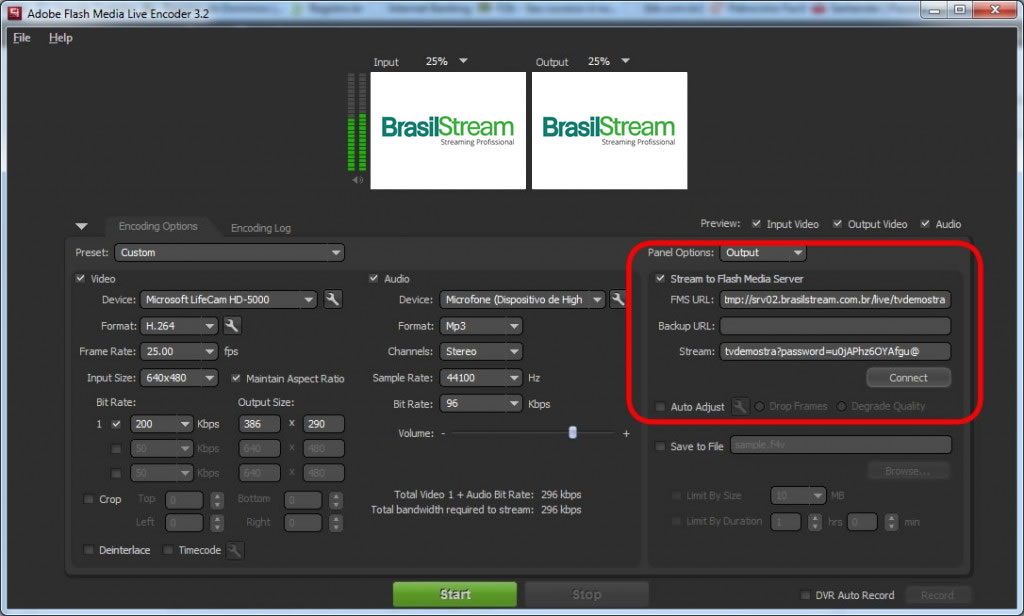Click the Input preview thumbnail

(x=448, y=131)
